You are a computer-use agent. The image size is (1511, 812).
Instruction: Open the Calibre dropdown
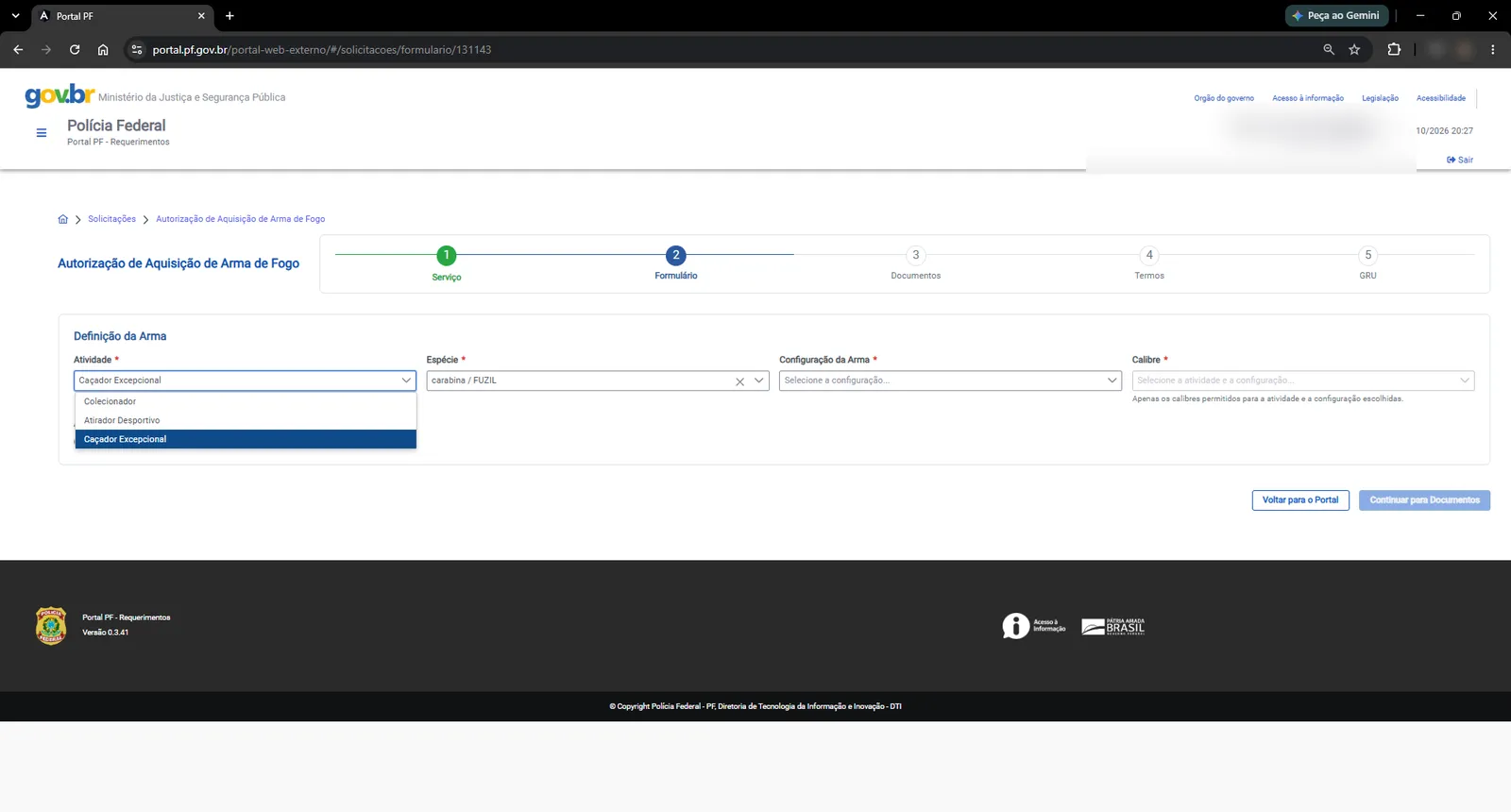pyautogui.click(x=1303, y=381)
